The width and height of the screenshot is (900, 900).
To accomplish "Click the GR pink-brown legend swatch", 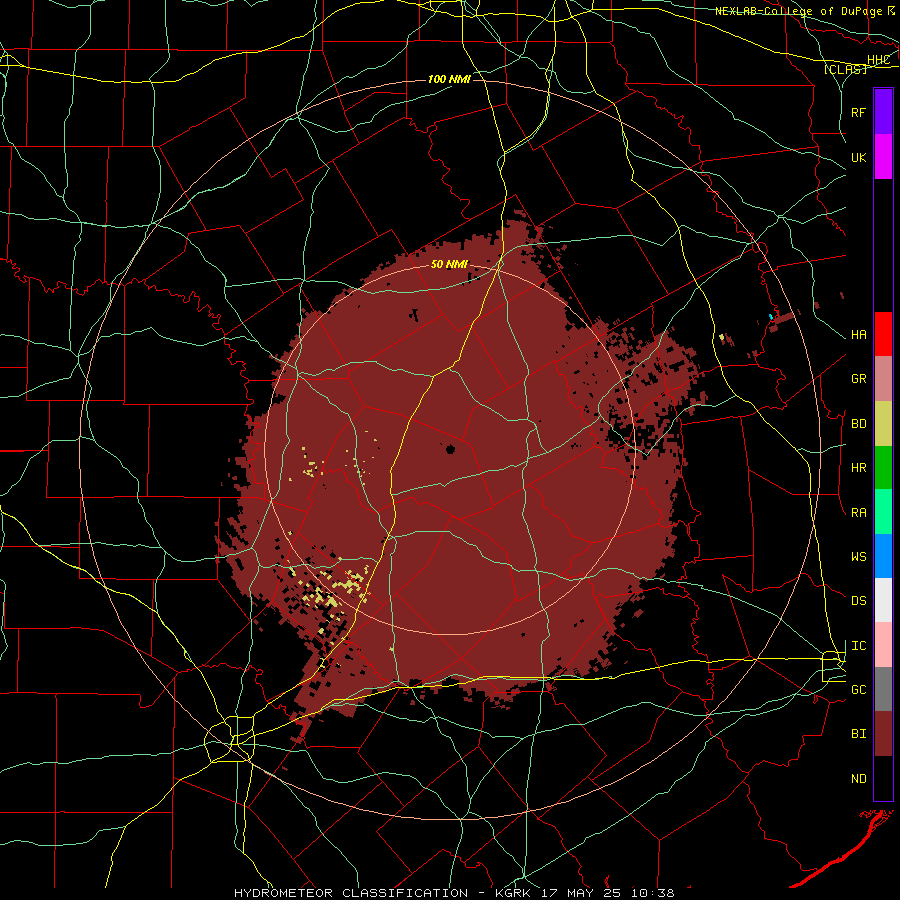I will (x=883, y=378).
